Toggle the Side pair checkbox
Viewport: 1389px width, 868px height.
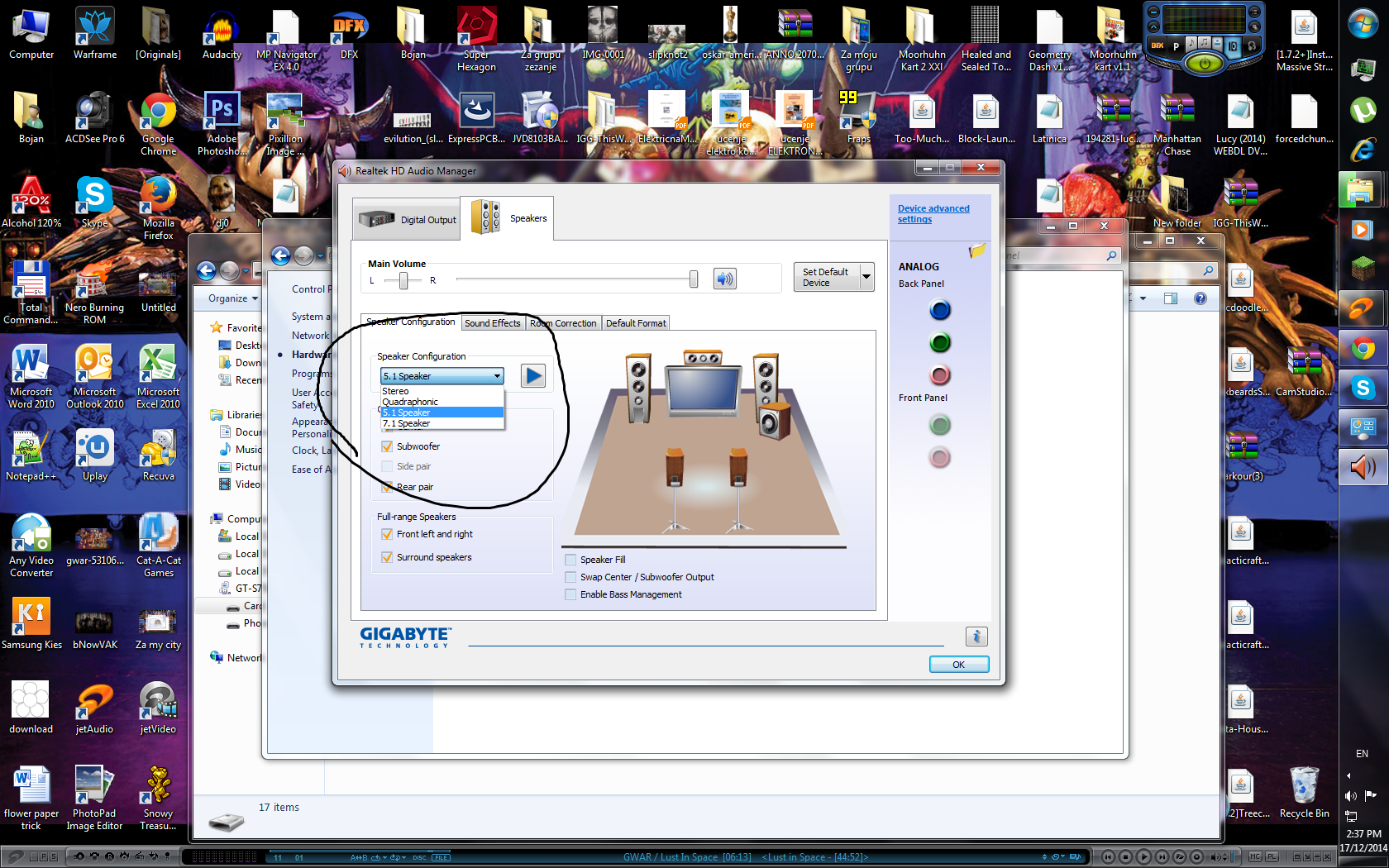pyautogui.click(x=386, y=466)
